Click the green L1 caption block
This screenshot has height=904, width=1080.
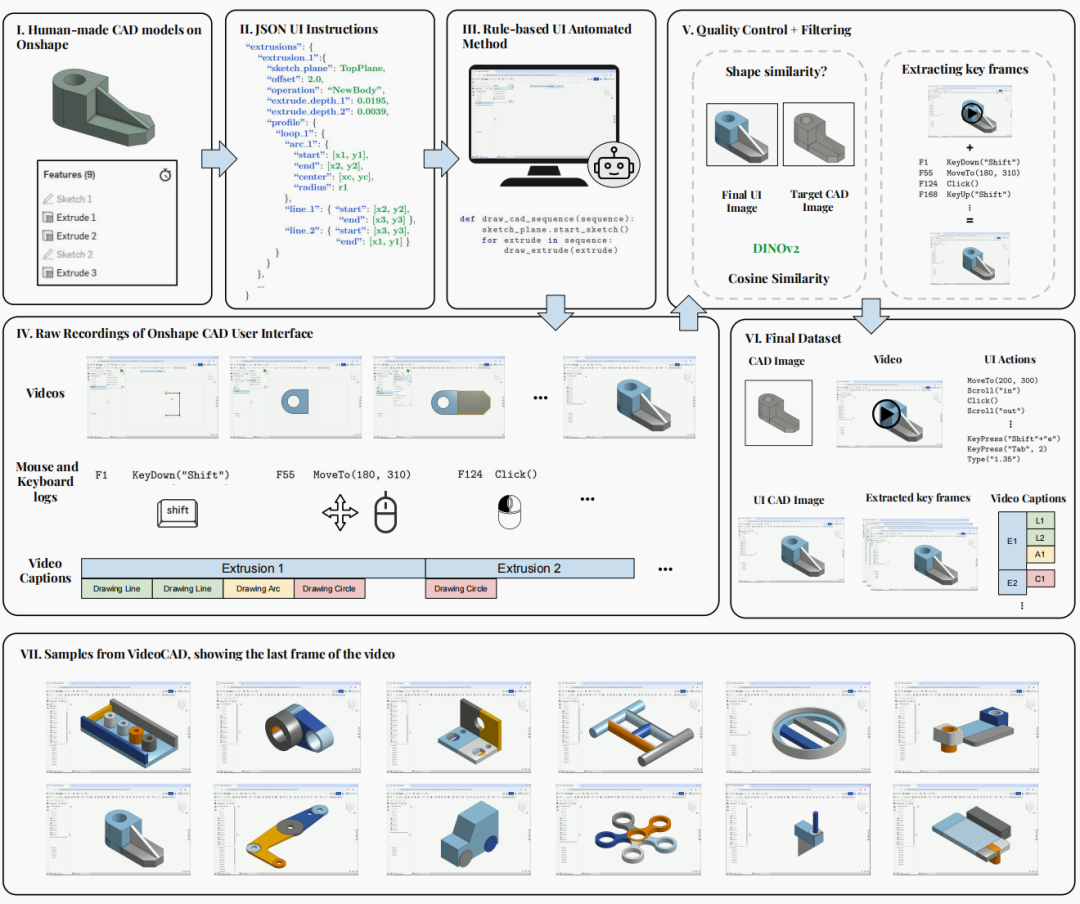(1040, 521)
